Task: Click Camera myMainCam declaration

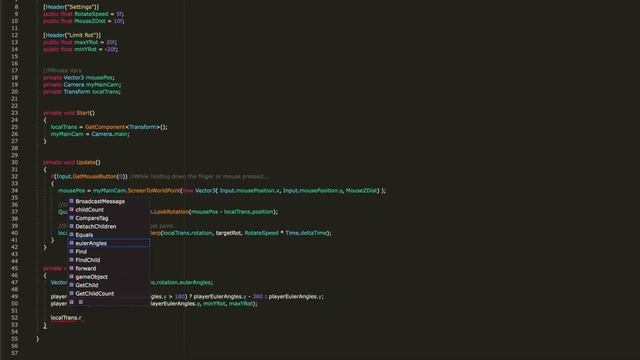Action: 92,84
